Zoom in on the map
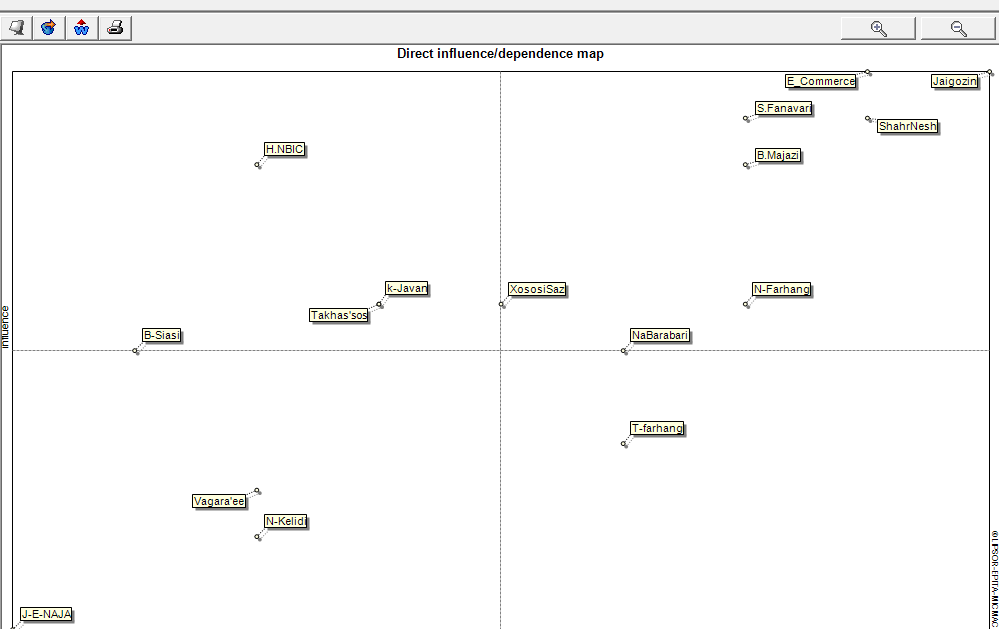Screen dimensions: 999x629 pos(878,28)
